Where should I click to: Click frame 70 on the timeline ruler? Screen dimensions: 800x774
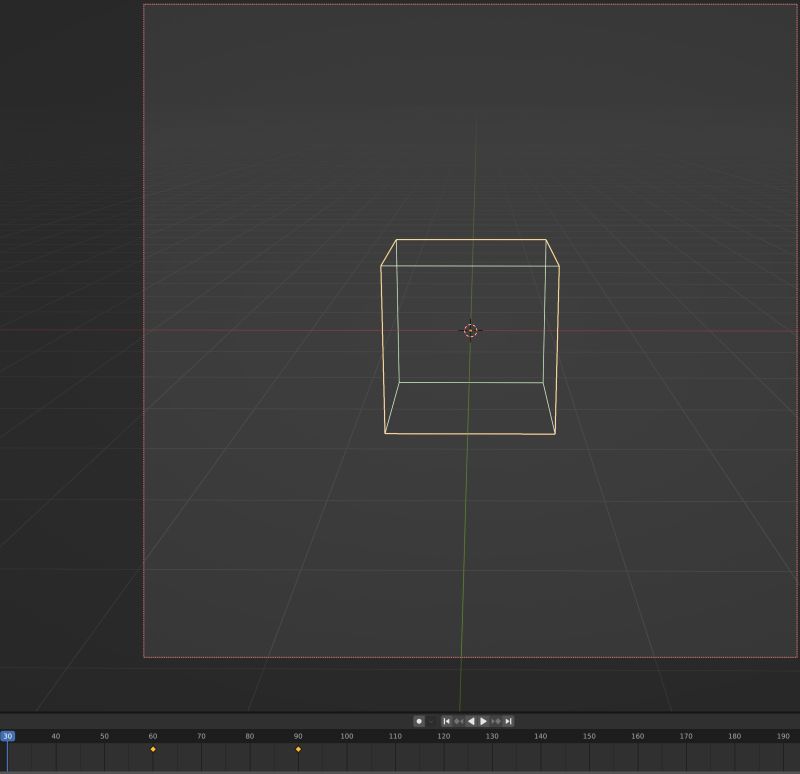point(202,735)
